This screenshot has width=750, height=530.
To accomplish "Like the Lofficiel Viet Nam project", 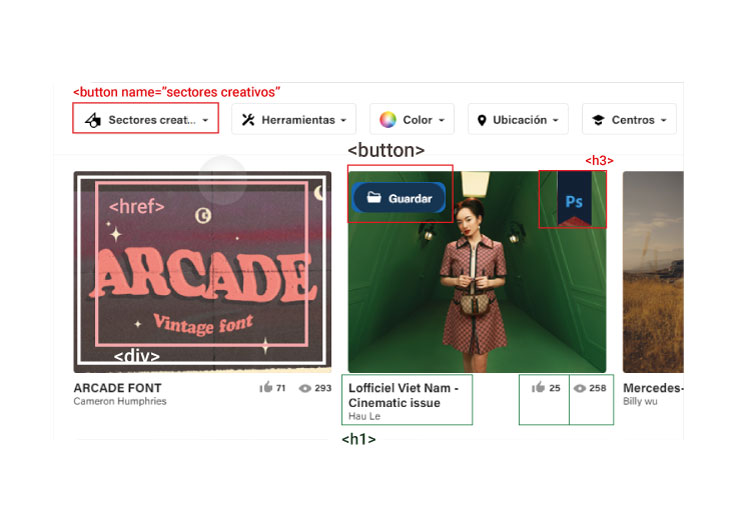I will point(538,388).
